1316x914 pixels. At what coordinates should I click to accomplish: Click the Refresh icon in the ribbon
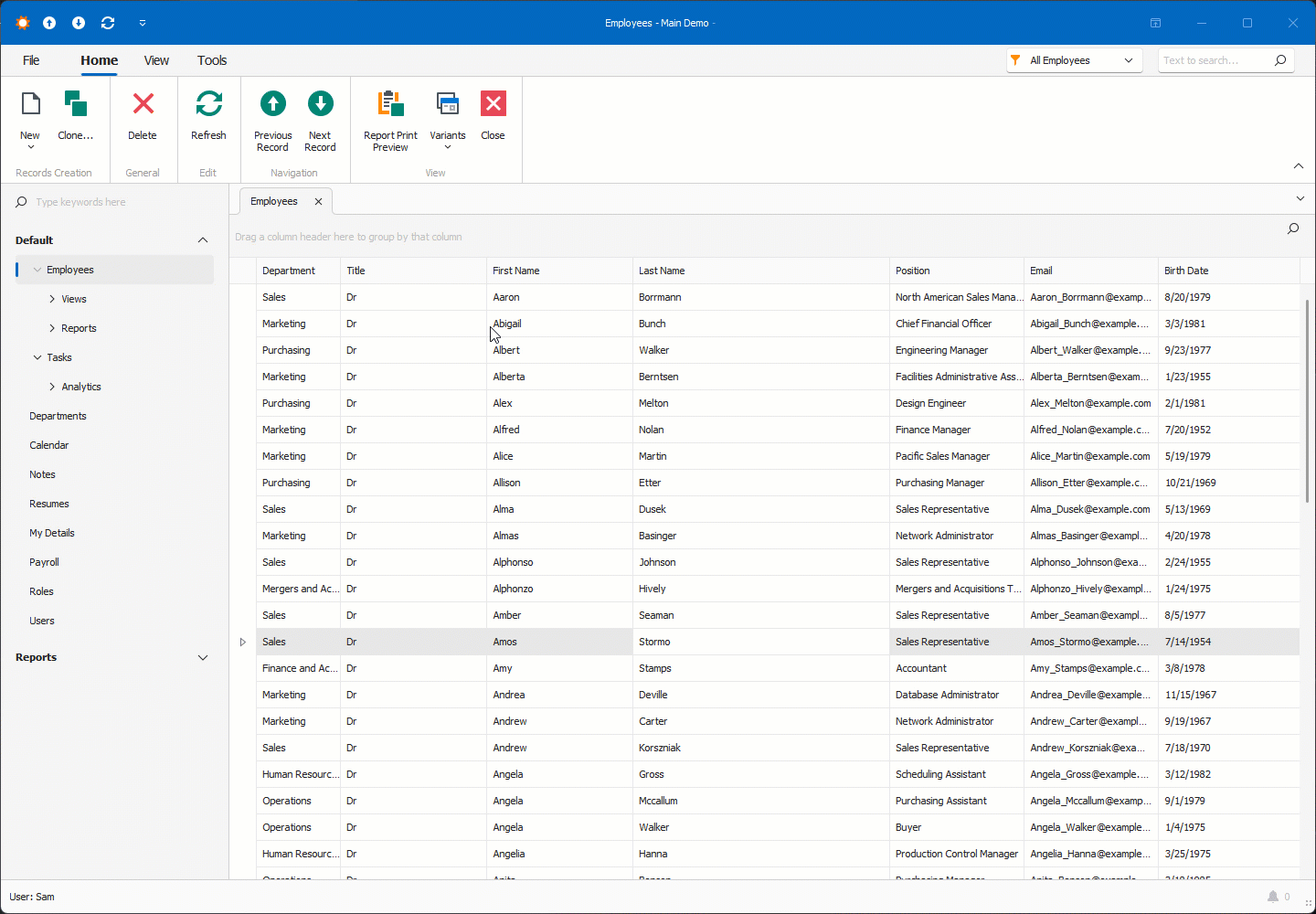(x=208, y=103)
